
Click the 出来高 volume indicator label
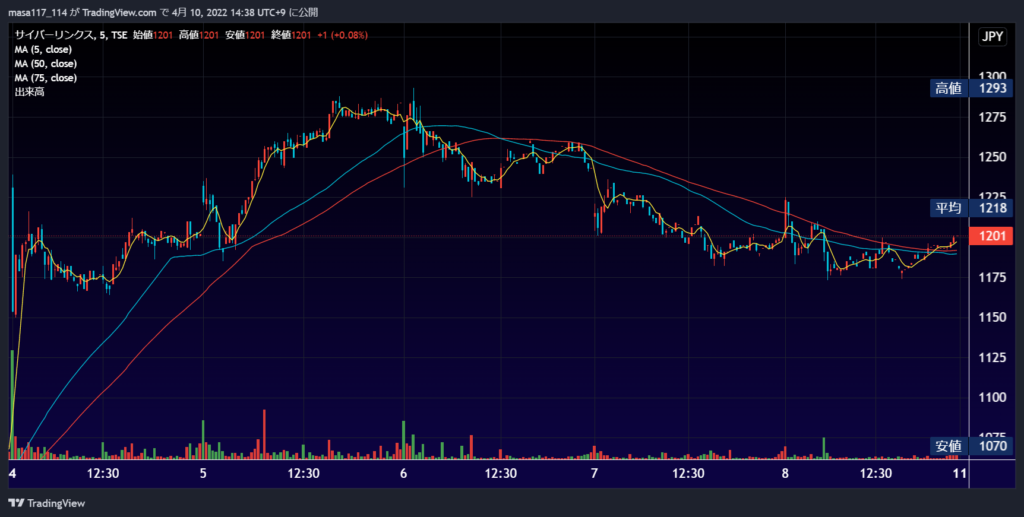[x=29, y=92]
